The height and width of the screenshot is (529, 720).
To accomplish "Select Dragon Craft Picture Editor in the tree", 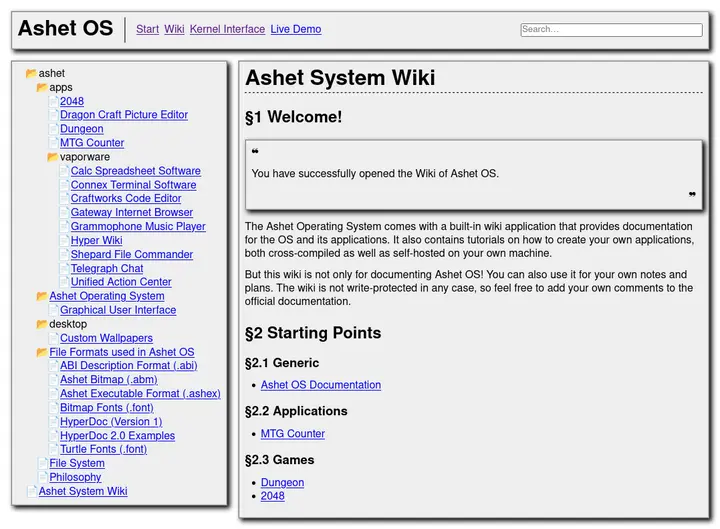I will click(x=123, y=115).
